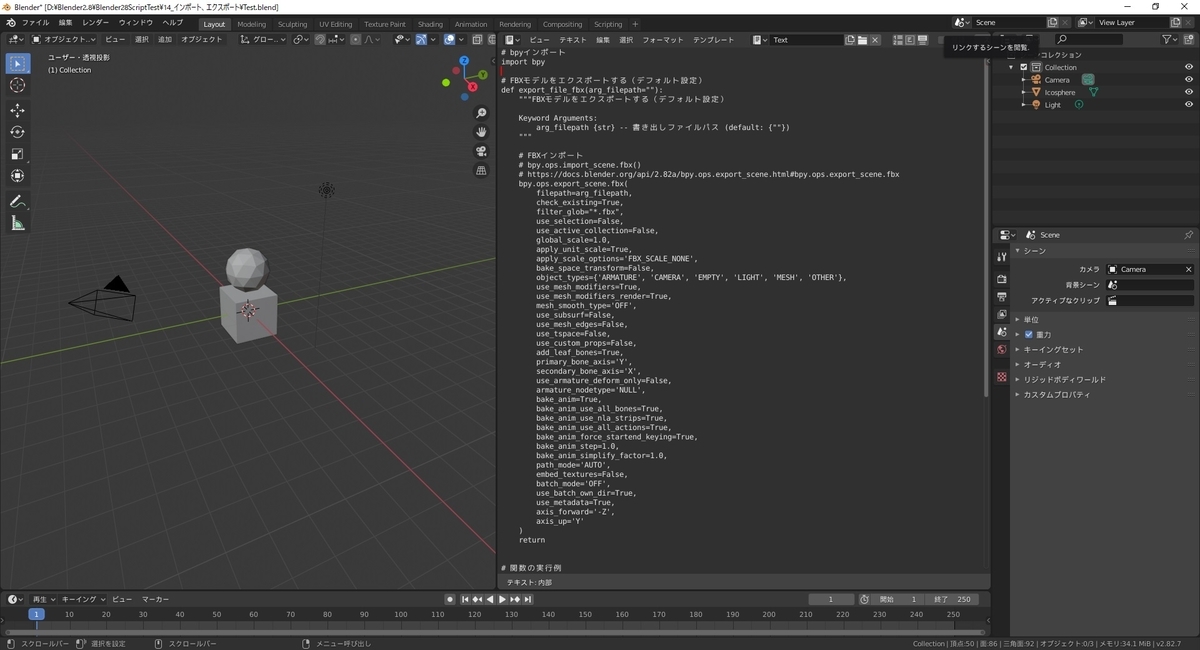
Task: Toggle visibility of Collection in outliner
Action: click(1189, 67)
